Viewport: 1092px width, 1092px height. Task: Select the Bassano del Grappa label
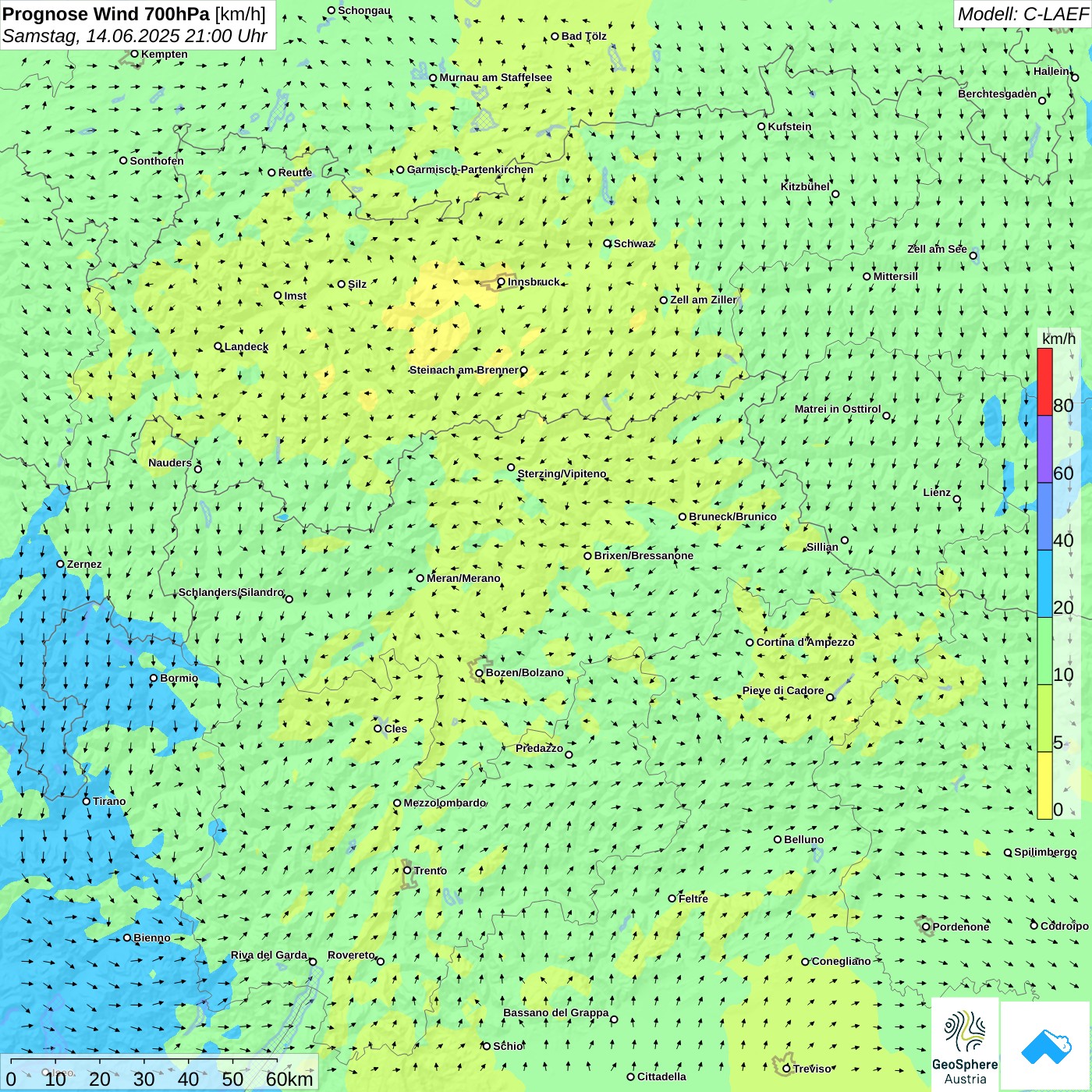pyautogui.click(x=555, y=1012)
